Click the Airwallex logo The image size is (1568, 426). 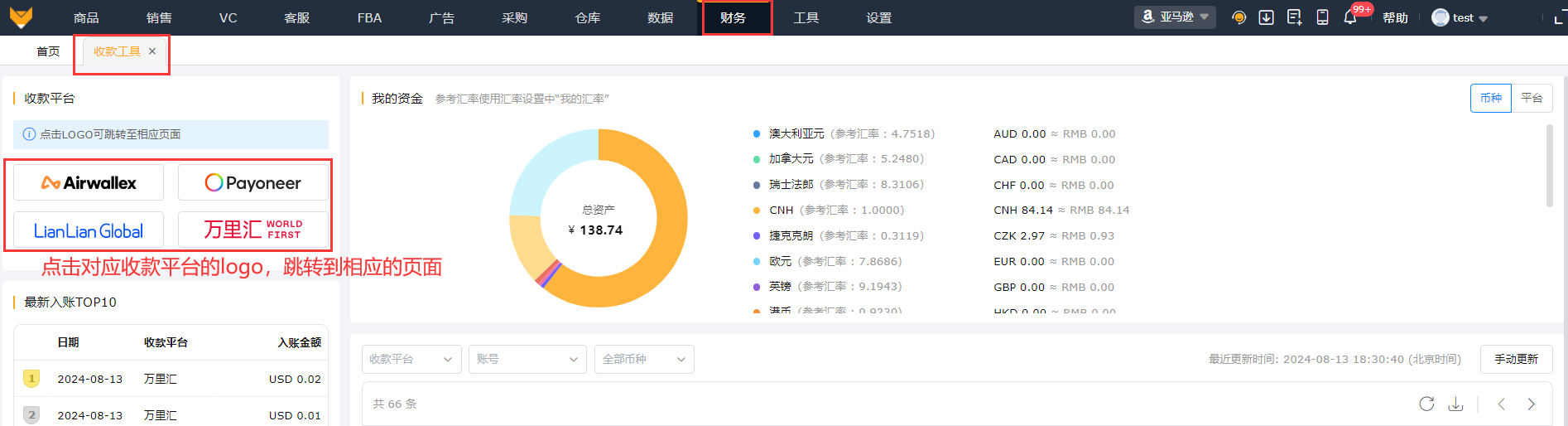point(89,182)
